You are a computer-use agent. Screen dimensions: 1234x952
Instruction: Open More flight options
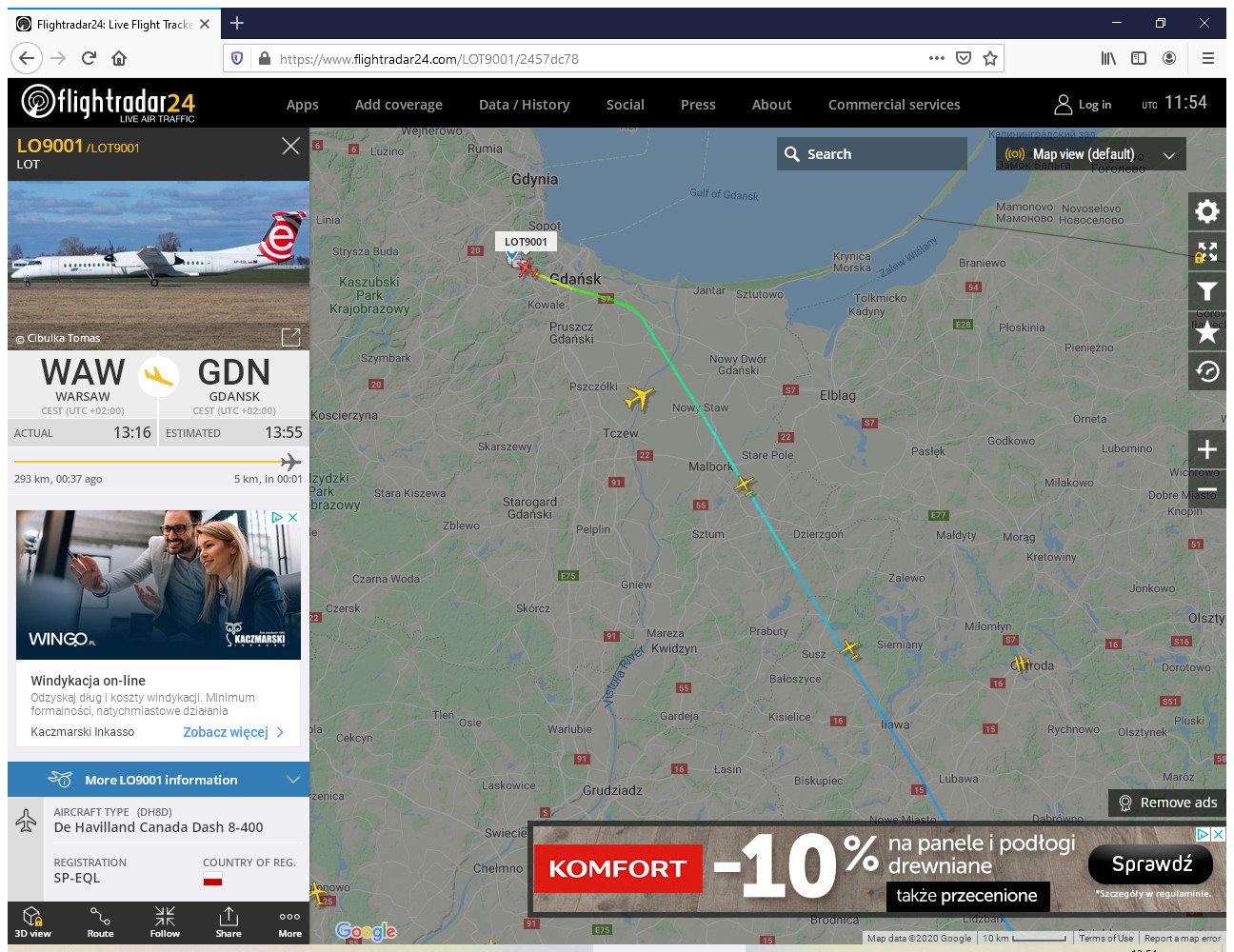point(289,922)
